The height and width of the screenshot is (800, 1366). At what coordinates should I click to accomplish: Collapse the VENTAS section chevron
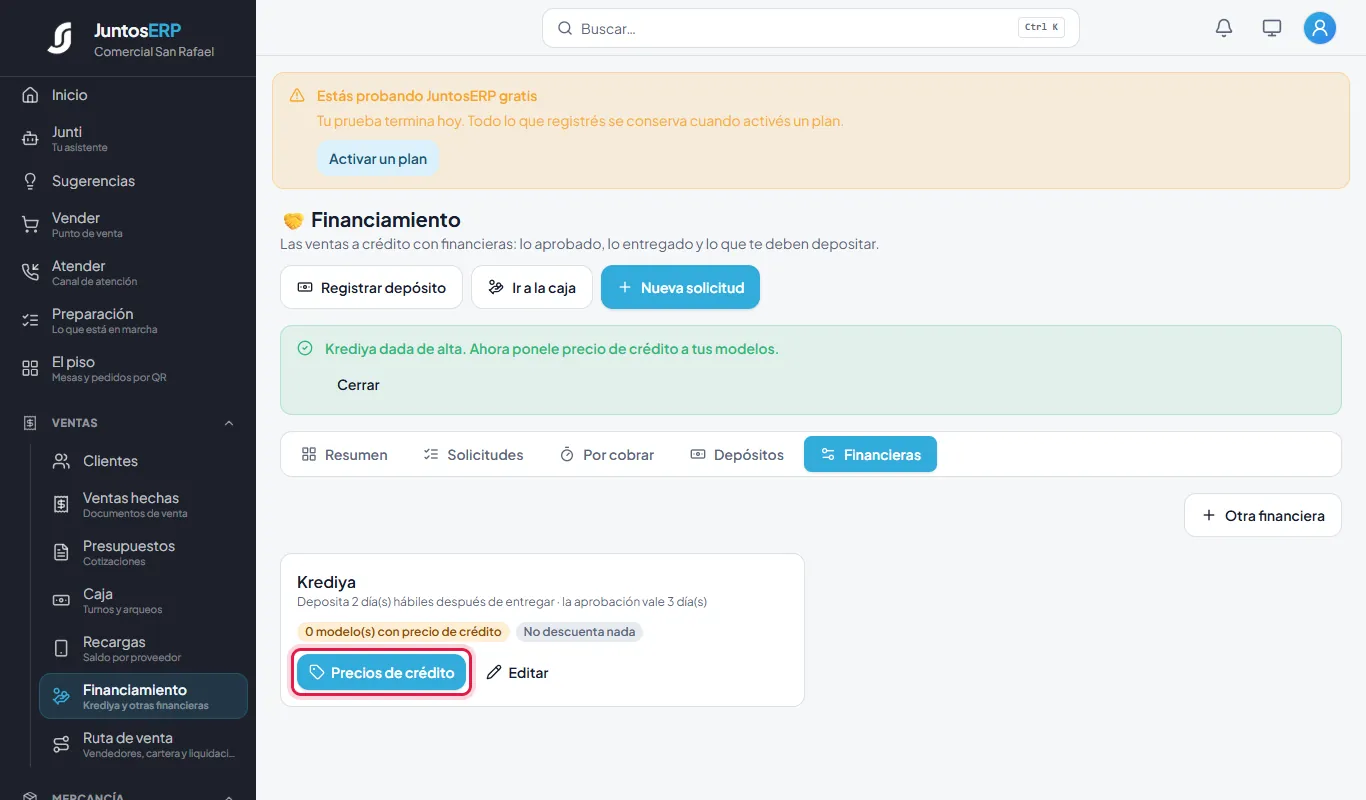point(229,423)
